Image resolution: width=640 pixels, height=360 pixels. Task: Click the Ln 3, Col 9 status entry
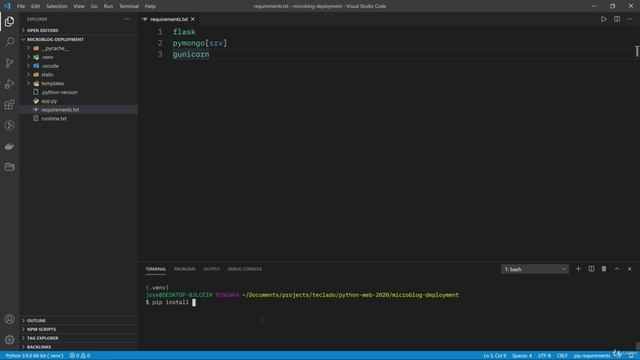(x=495, y=356)
